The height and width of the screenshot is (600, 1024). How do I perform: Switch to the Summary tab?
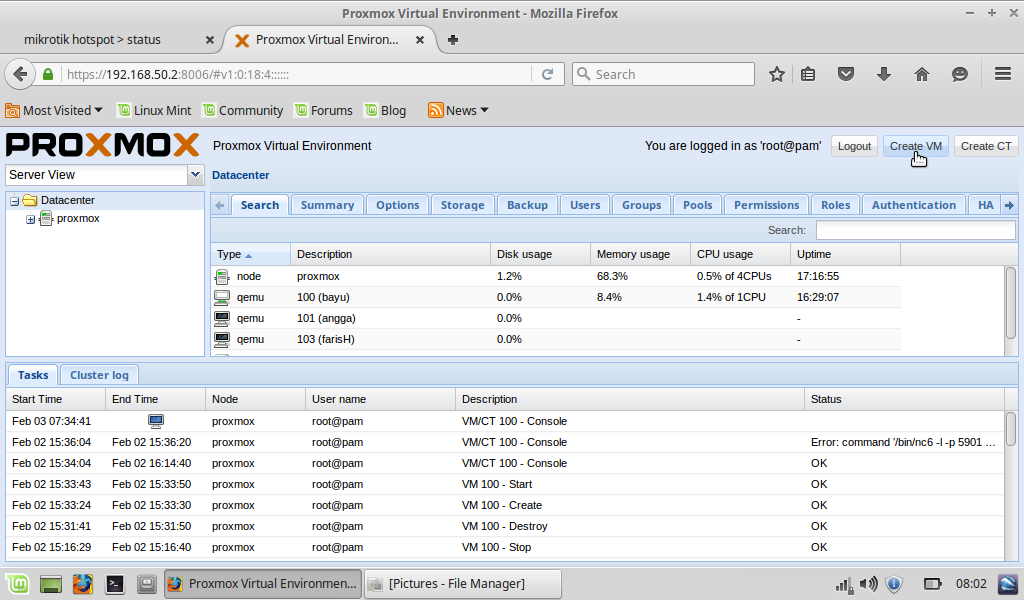[327, 205]
